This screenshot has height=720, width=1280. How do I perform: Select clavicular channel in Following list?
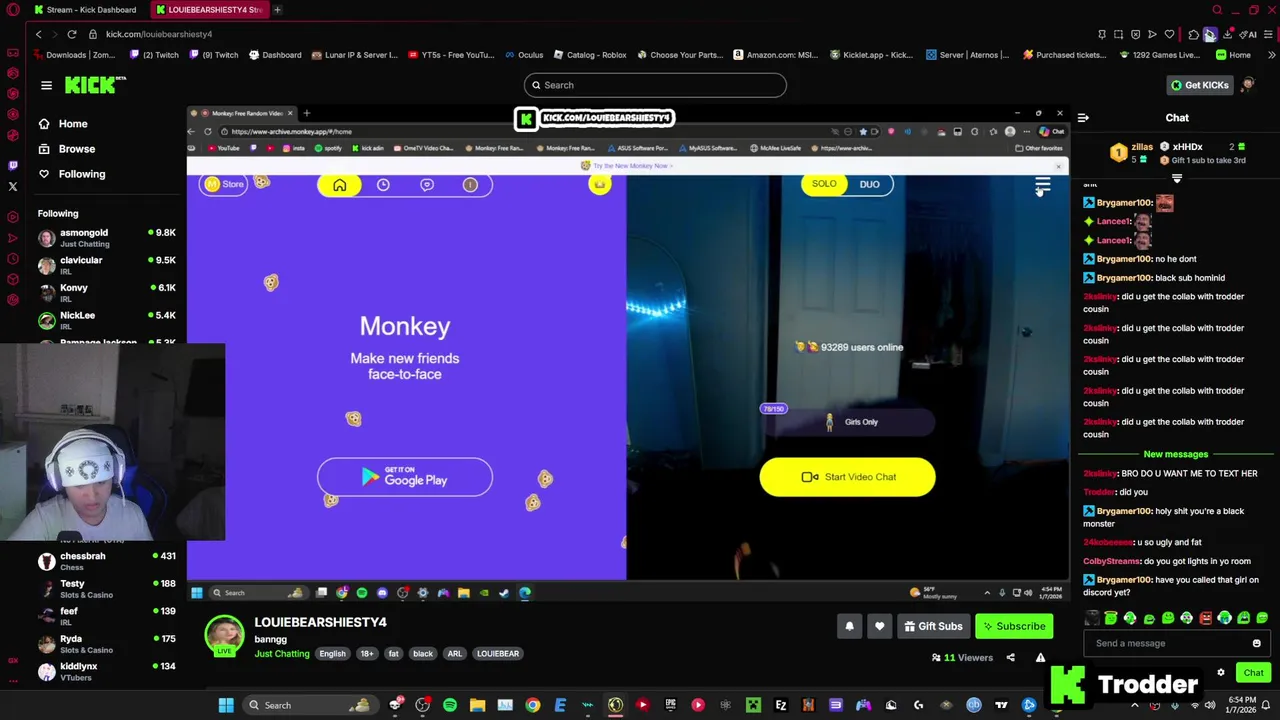106,265
